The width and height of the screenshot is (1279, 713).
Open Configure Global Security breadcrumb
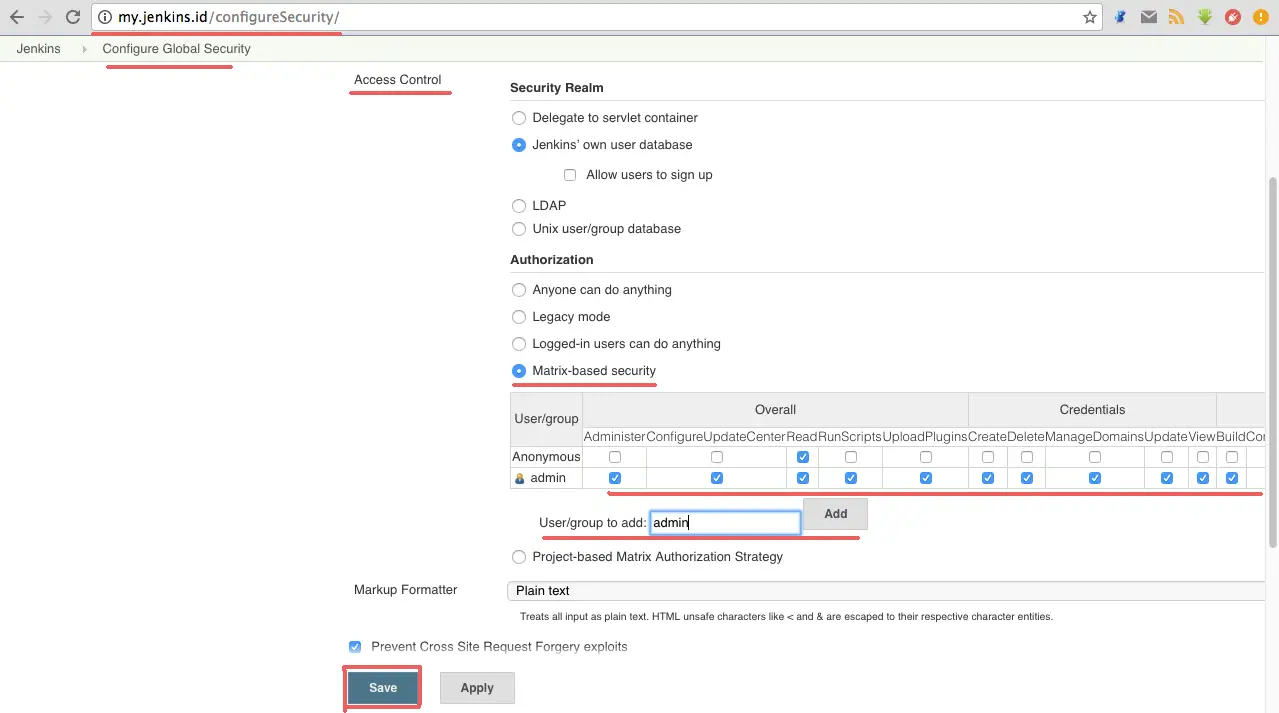tap(176, 49)
